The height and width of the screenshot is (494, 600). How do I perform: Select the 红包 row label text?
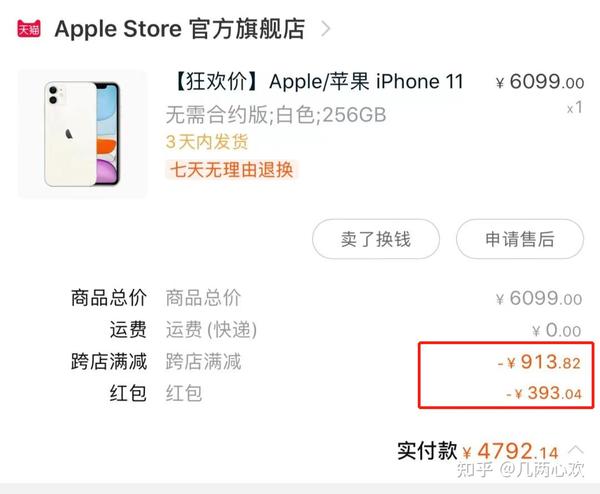click(x=128, y=393)
